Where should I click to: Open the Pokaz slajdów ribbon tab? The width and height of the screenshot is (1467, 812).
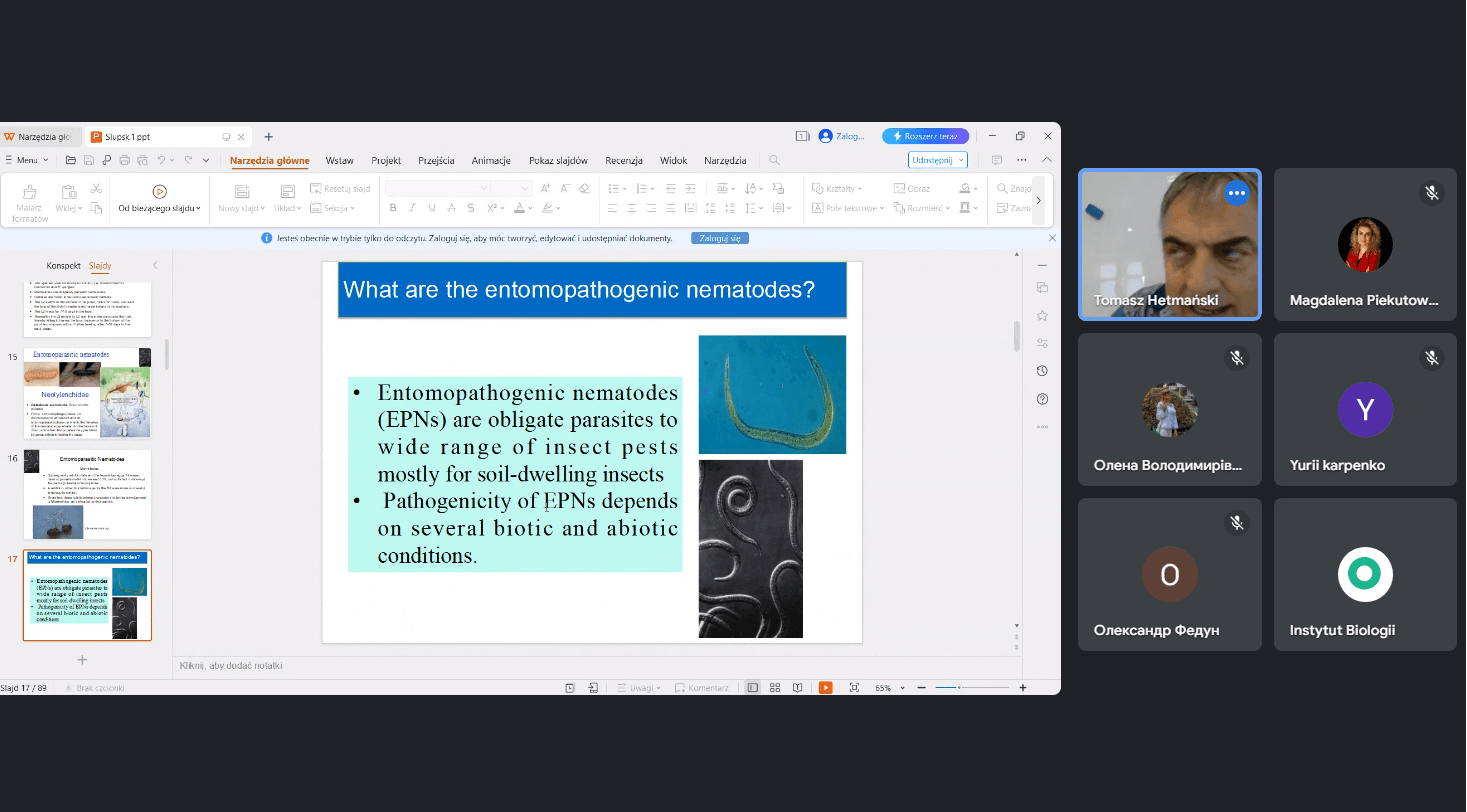pyautogui.click(x=558, y=160)
